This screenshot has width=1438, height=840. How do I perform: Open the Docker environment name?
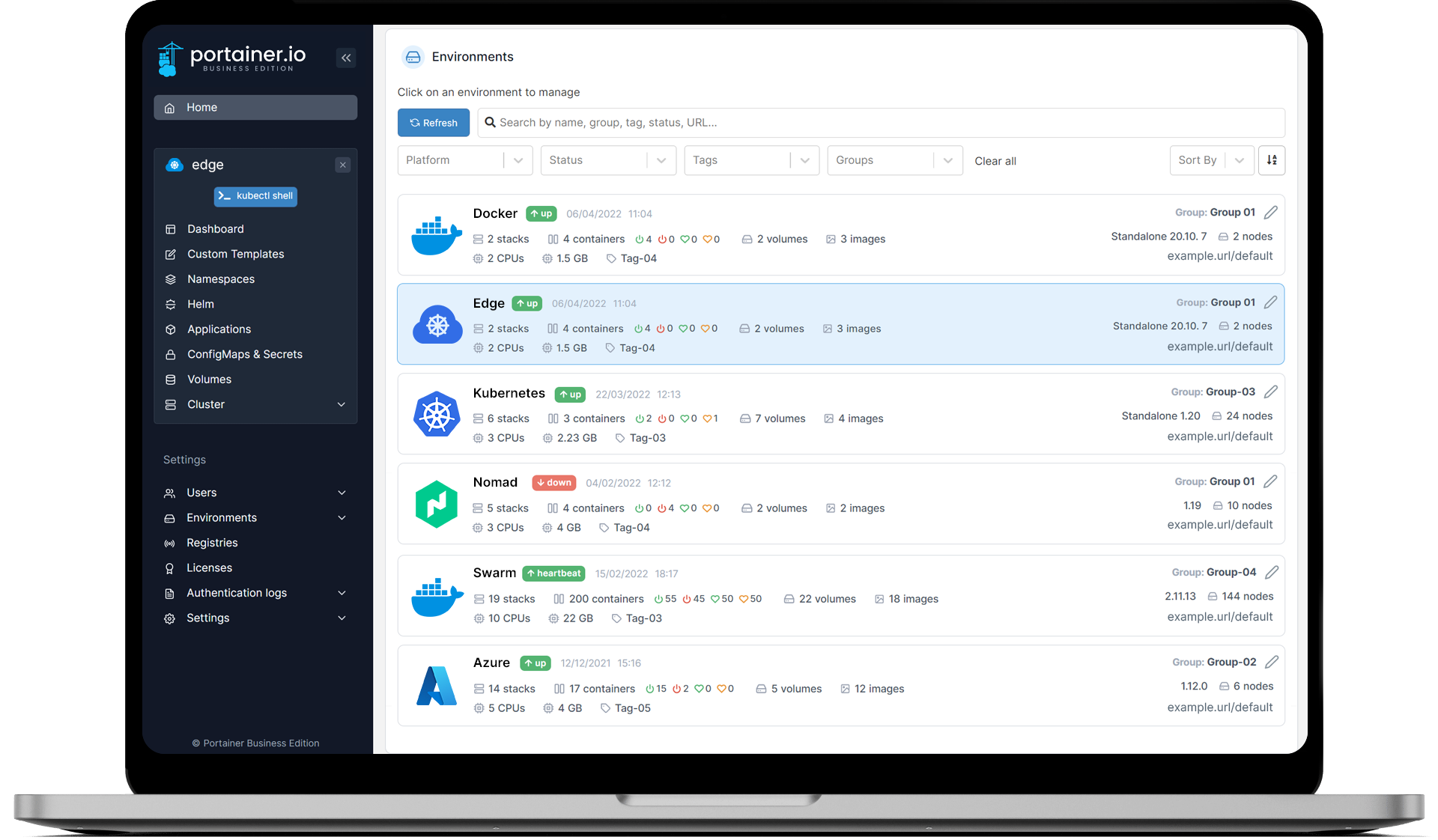pyautogui.click(x=495, y=213)
